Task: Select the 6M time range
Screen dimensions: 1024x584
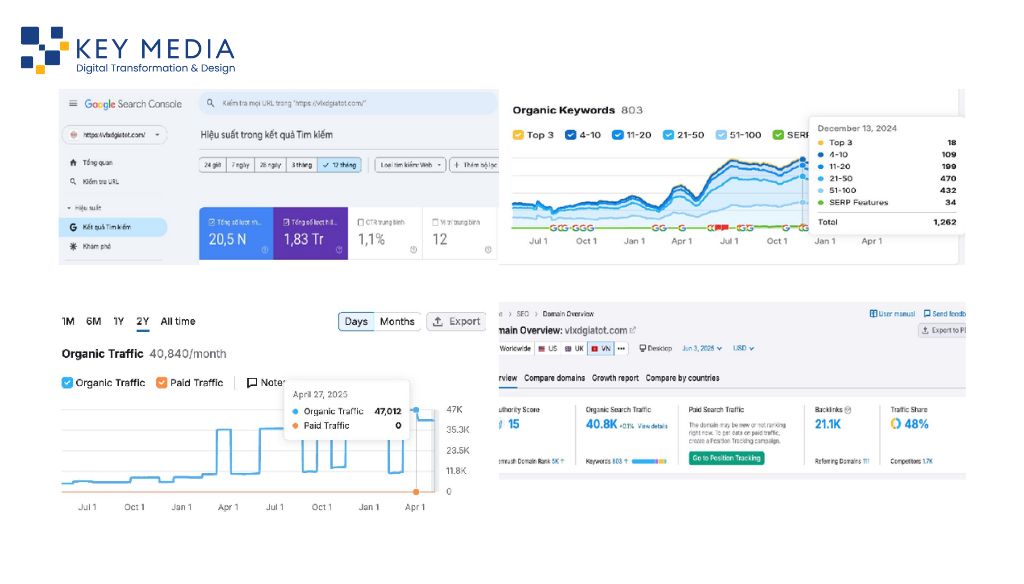Action: pos(93,321)
